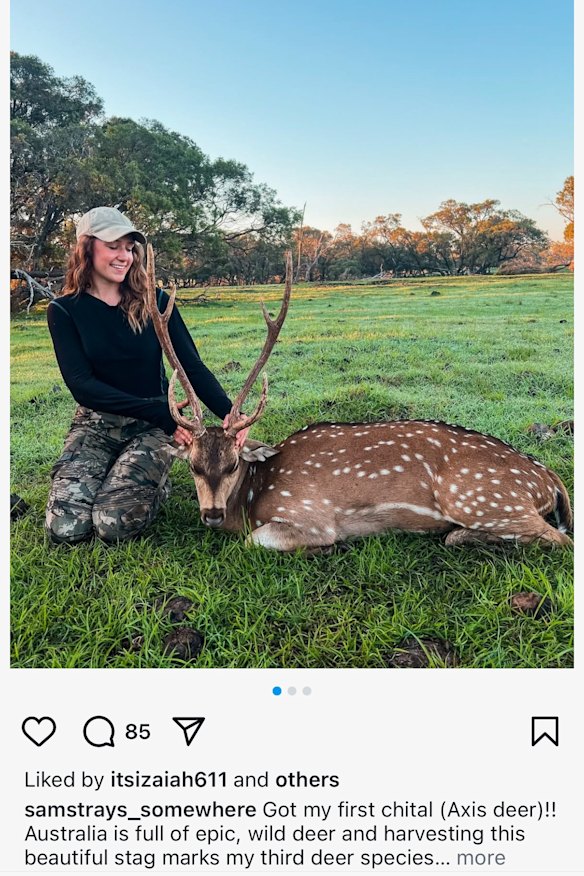Select the first carousel dot indicator
The image size is (584, 876).
[276, 689]
